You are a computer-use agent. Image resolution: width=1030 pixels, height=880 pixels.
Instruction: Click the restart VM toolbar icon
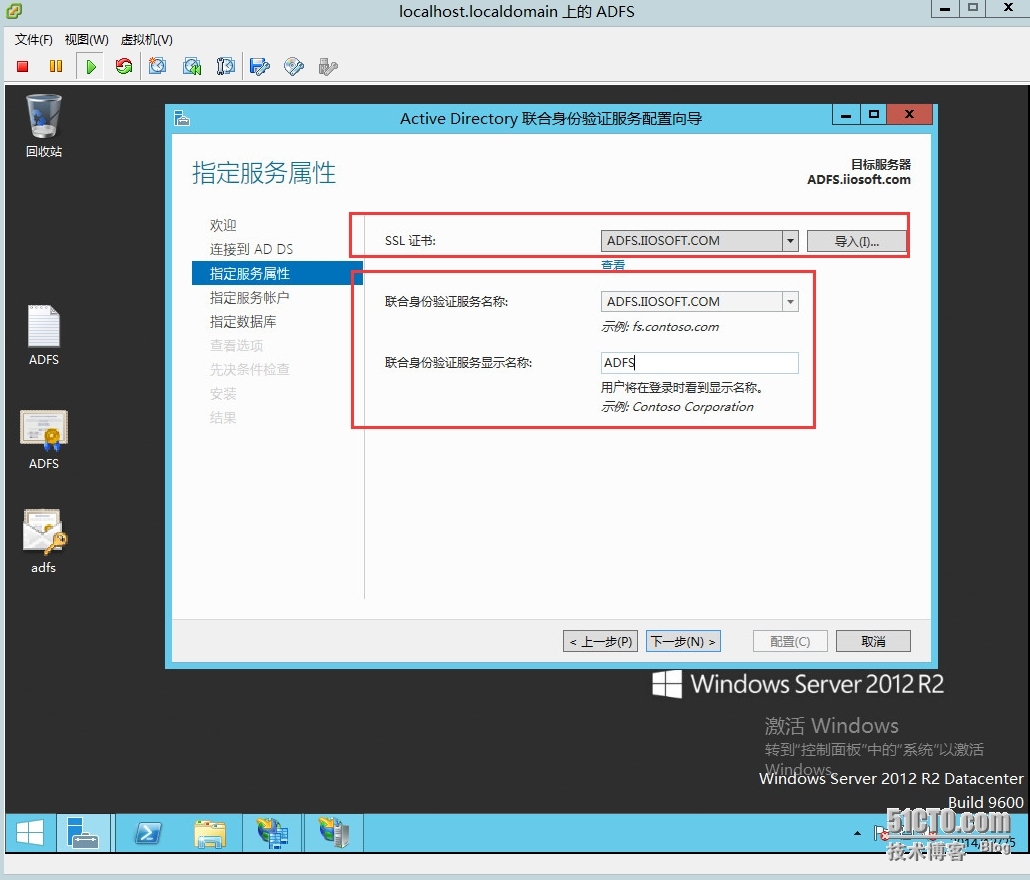tap(123, 66)
